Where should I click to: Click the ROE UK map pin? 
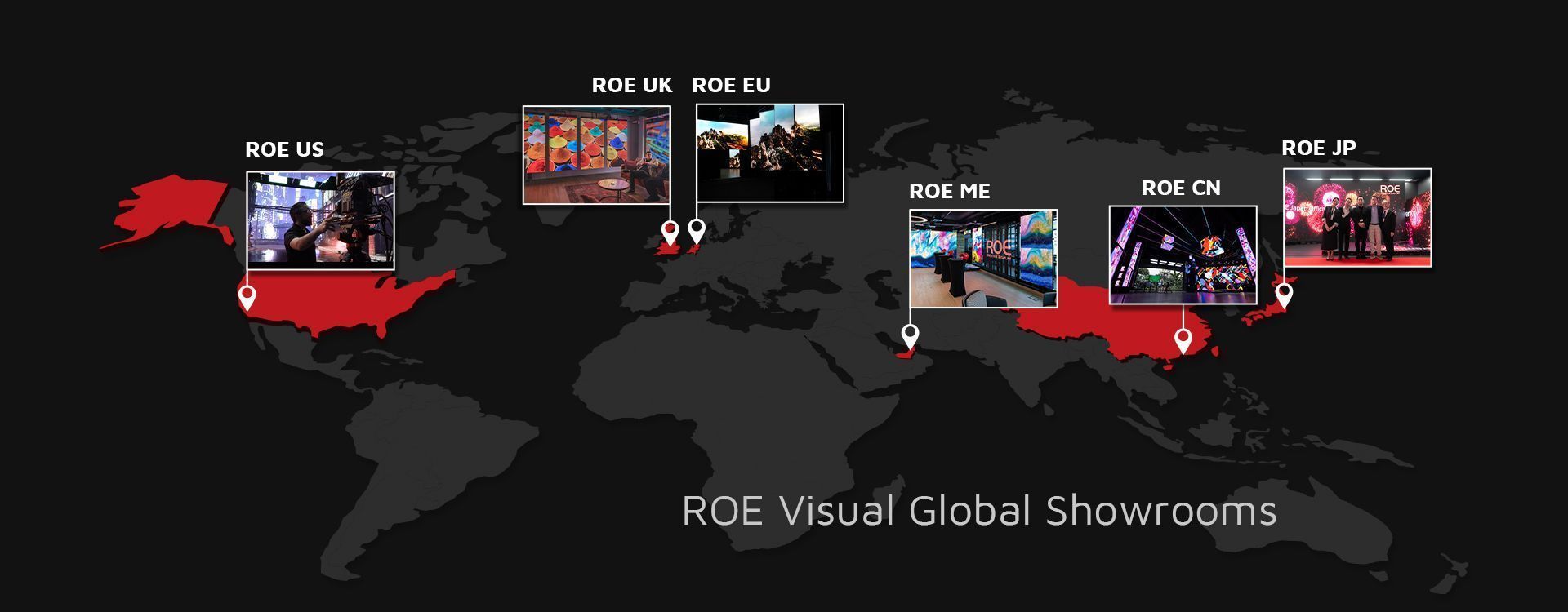(670, 233)
